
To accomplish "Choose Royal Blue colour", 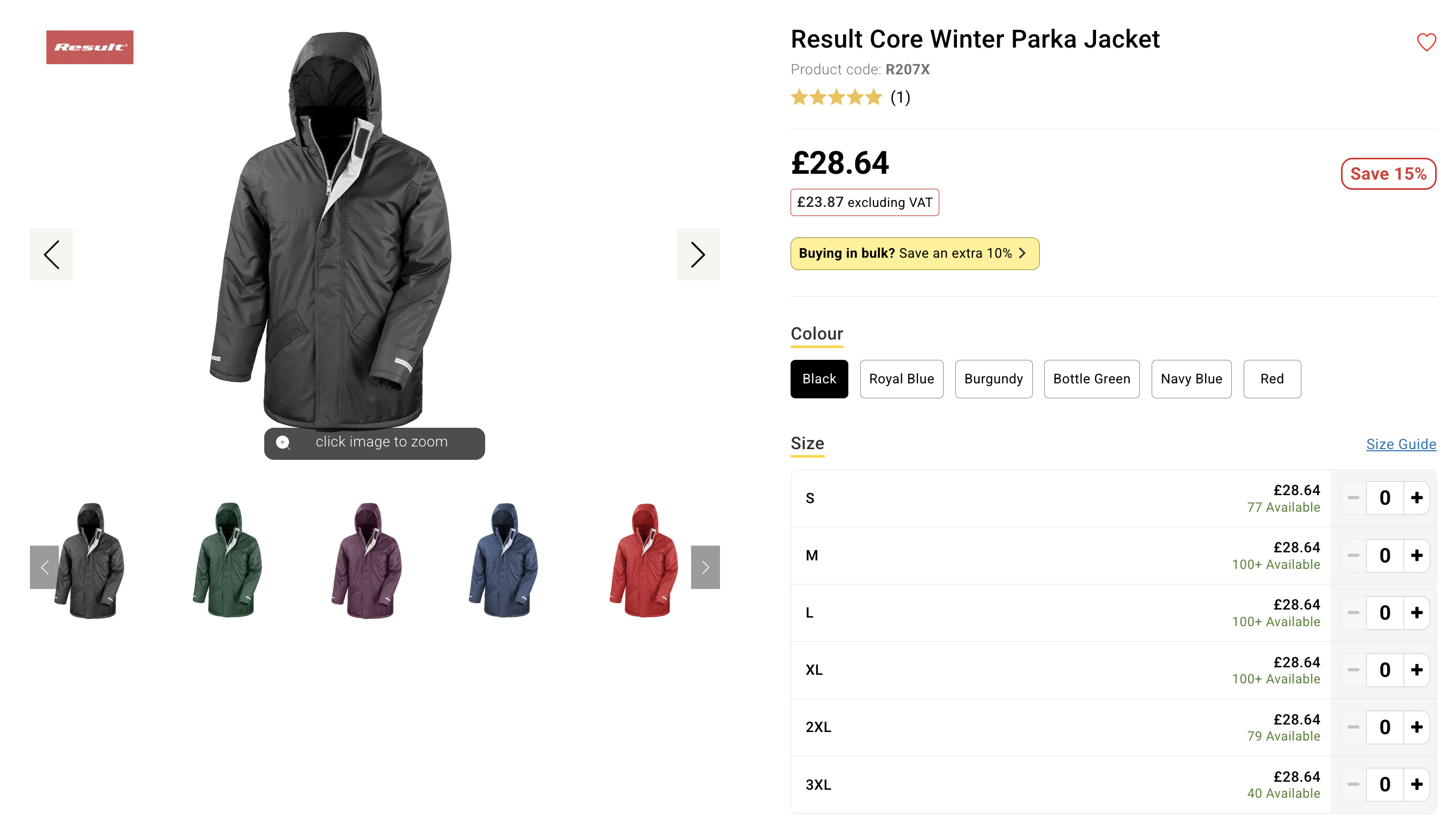I will click(x=901, y=379).
